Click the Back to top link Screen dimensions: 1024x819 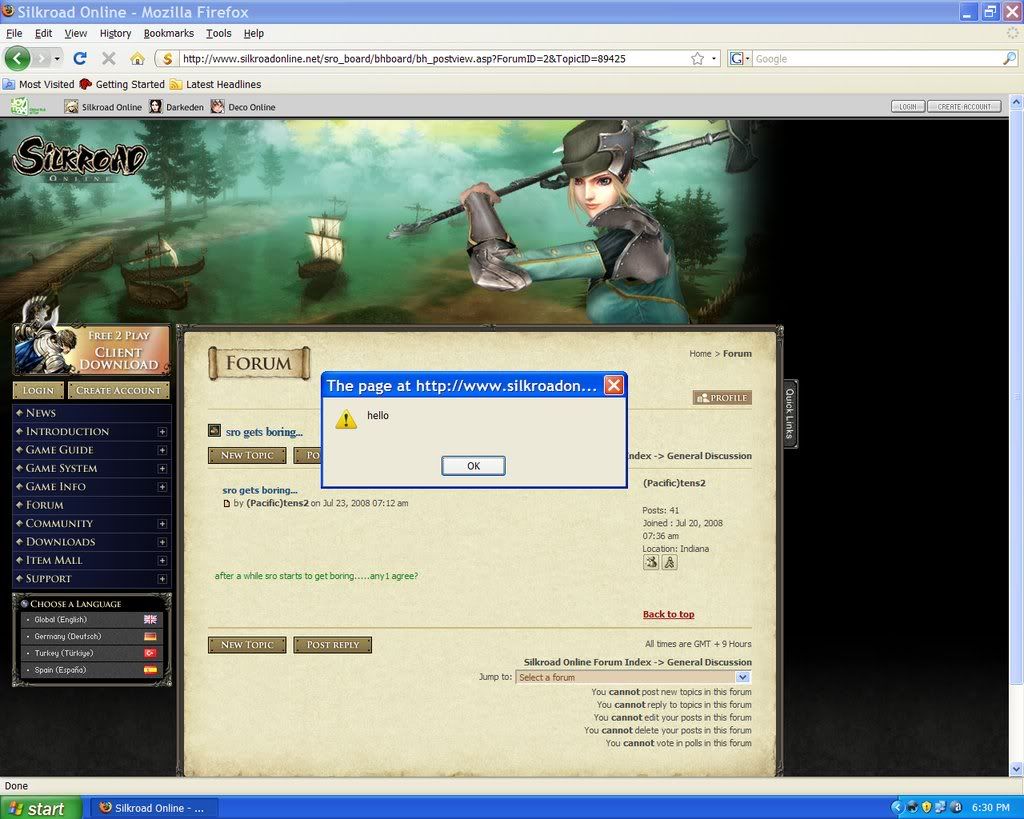[x=668, y=614]
